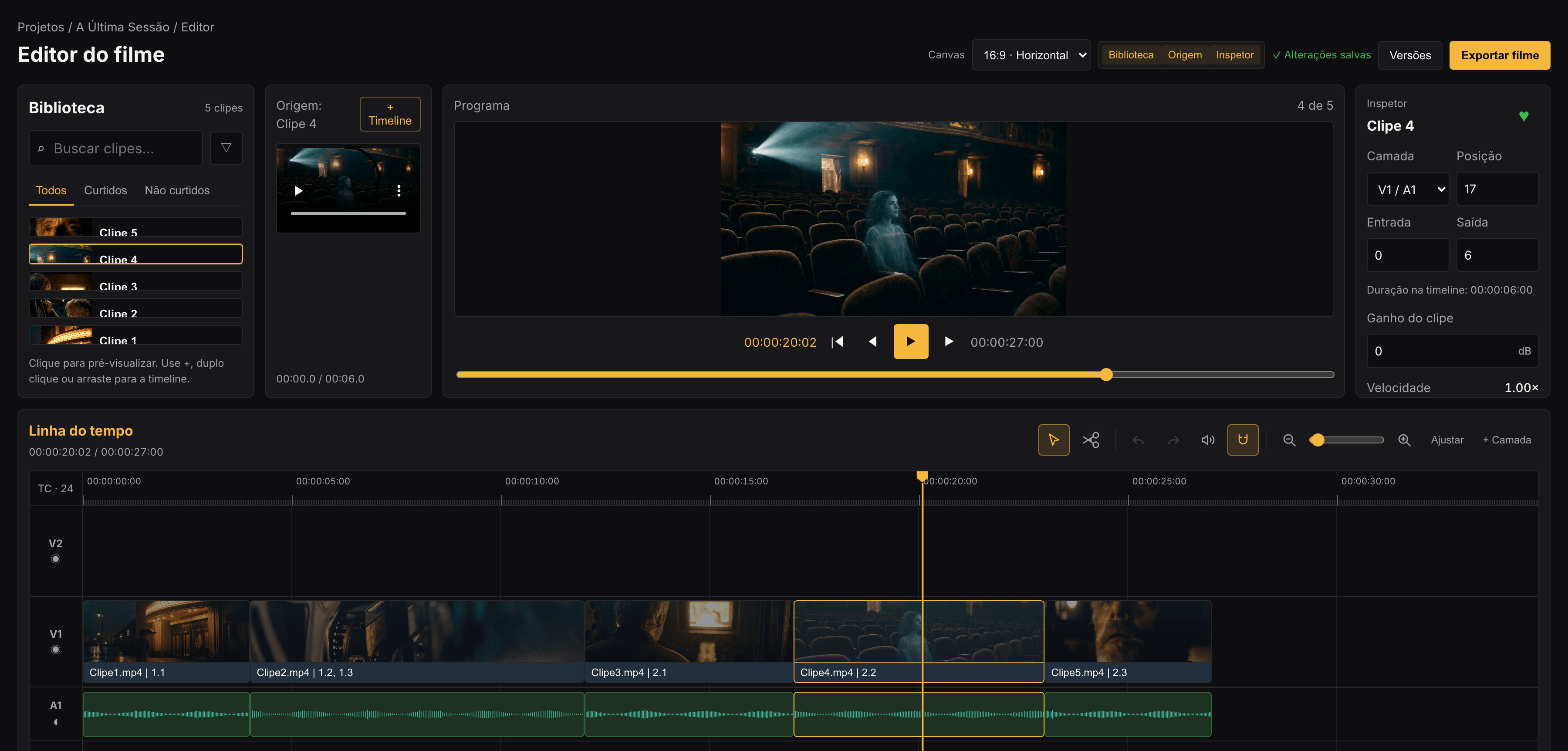1568x751 pixels.
Task: Add source clip with + Timeline
Action: 389,114
